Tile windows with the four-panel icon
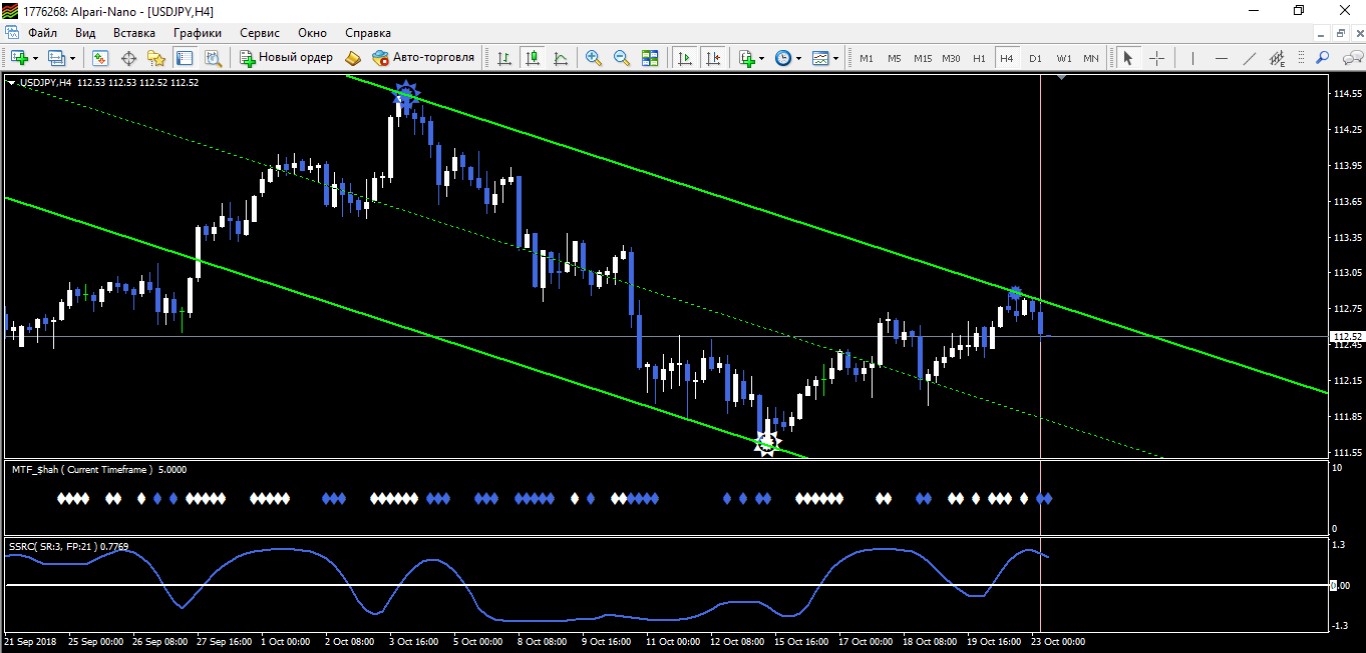The width and height of the screenshot is (1366, 653). pyautogui.click(x=650, y=58)
